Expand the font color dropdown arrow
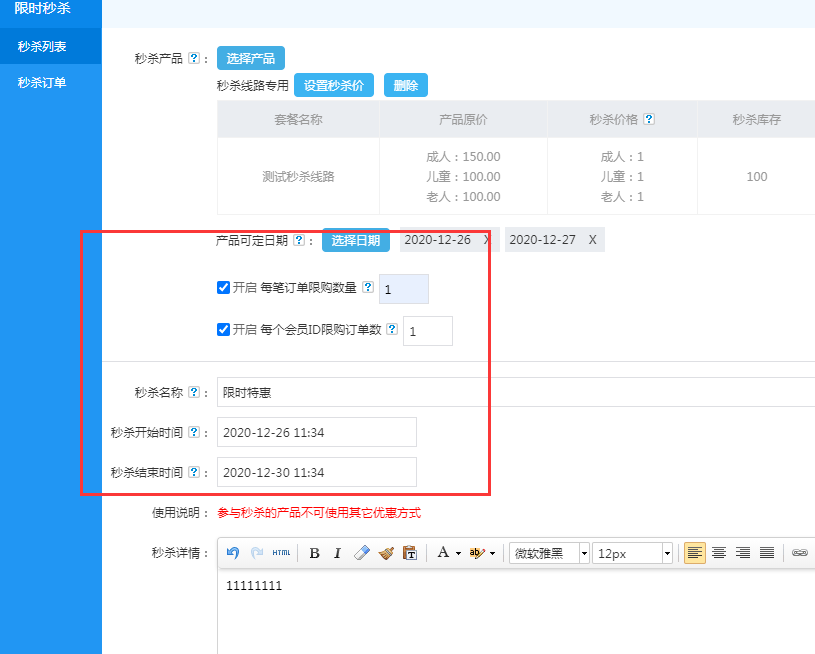The height and width of the screenshot is (654, 815). [458, 553]
